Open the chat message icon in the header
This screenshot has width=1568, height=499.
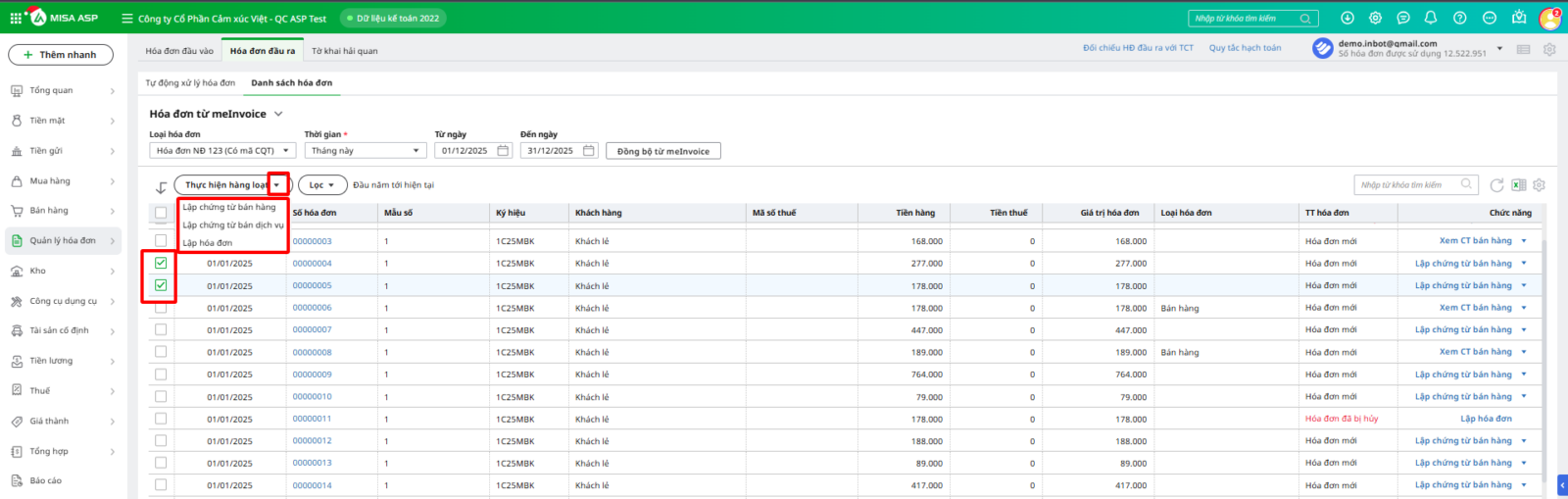coord(1403,18)
